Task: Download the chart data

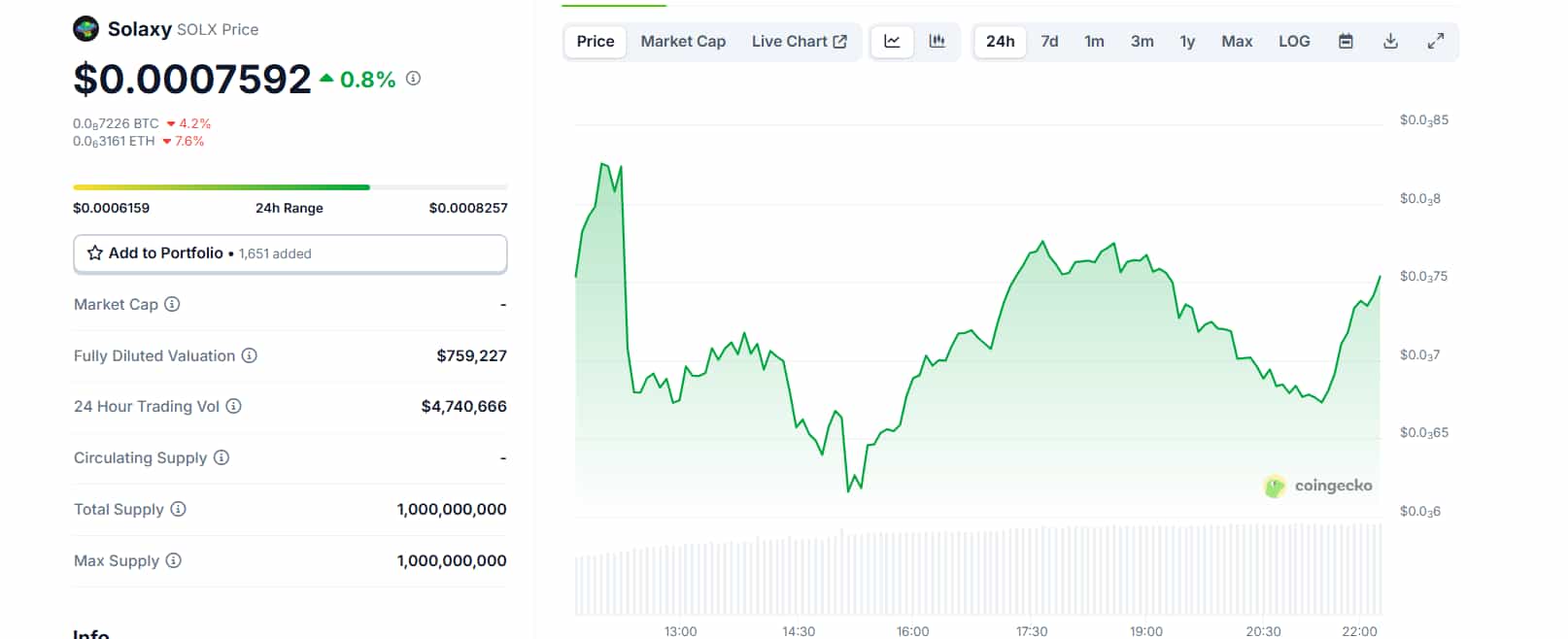Action: pyautogui.click(x=1390, y=41)
